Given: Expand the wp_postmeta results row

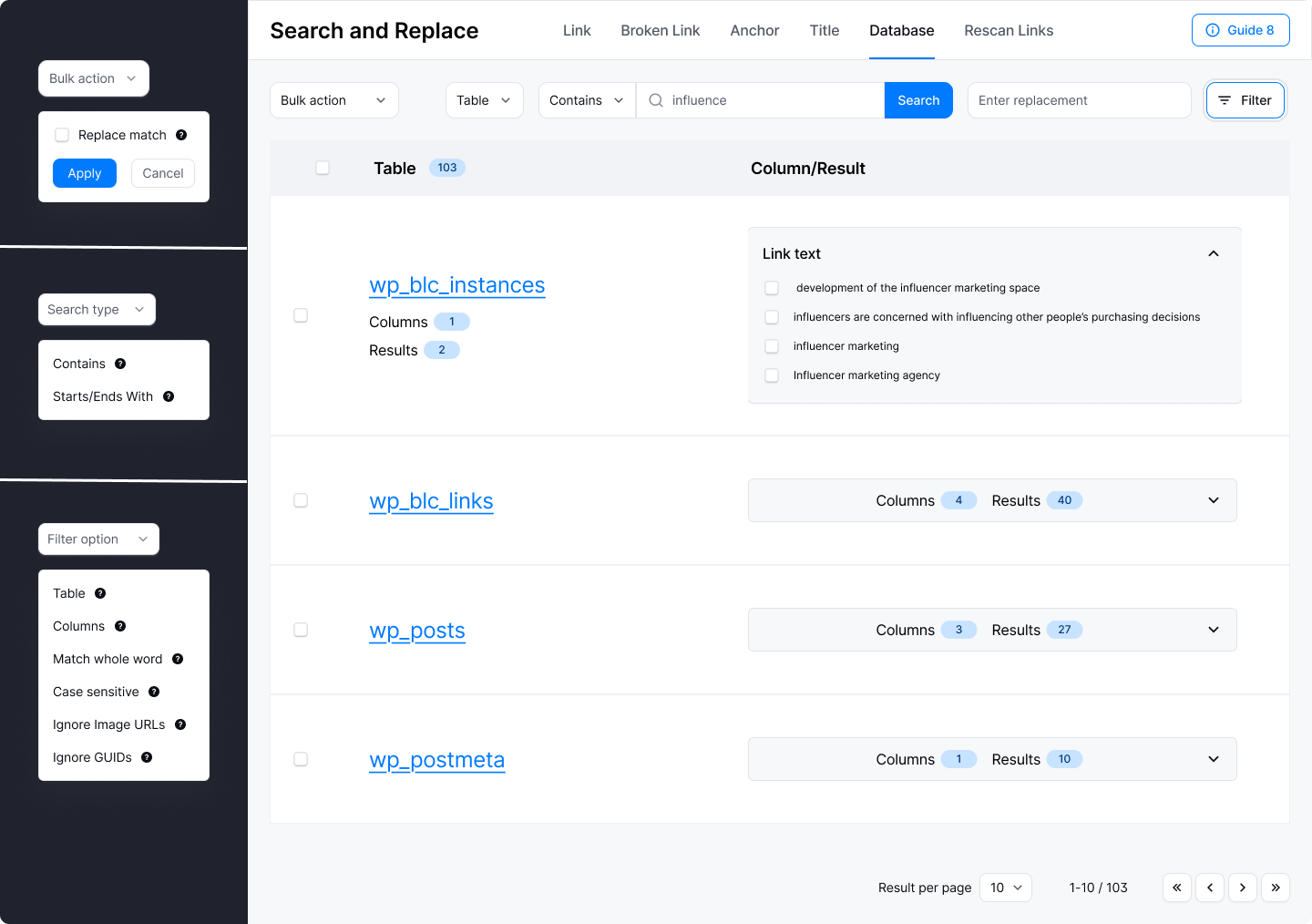Looking at the screenshot, I should coord(1214,759).
